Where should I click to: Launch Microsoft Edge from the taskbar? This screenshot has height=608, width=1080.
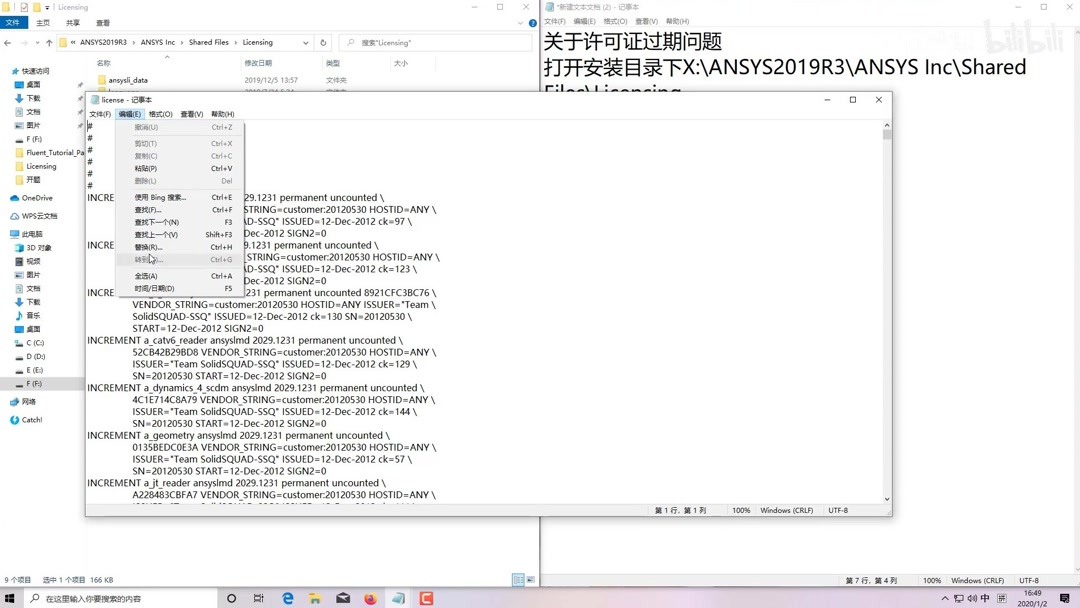coord(287,599)
